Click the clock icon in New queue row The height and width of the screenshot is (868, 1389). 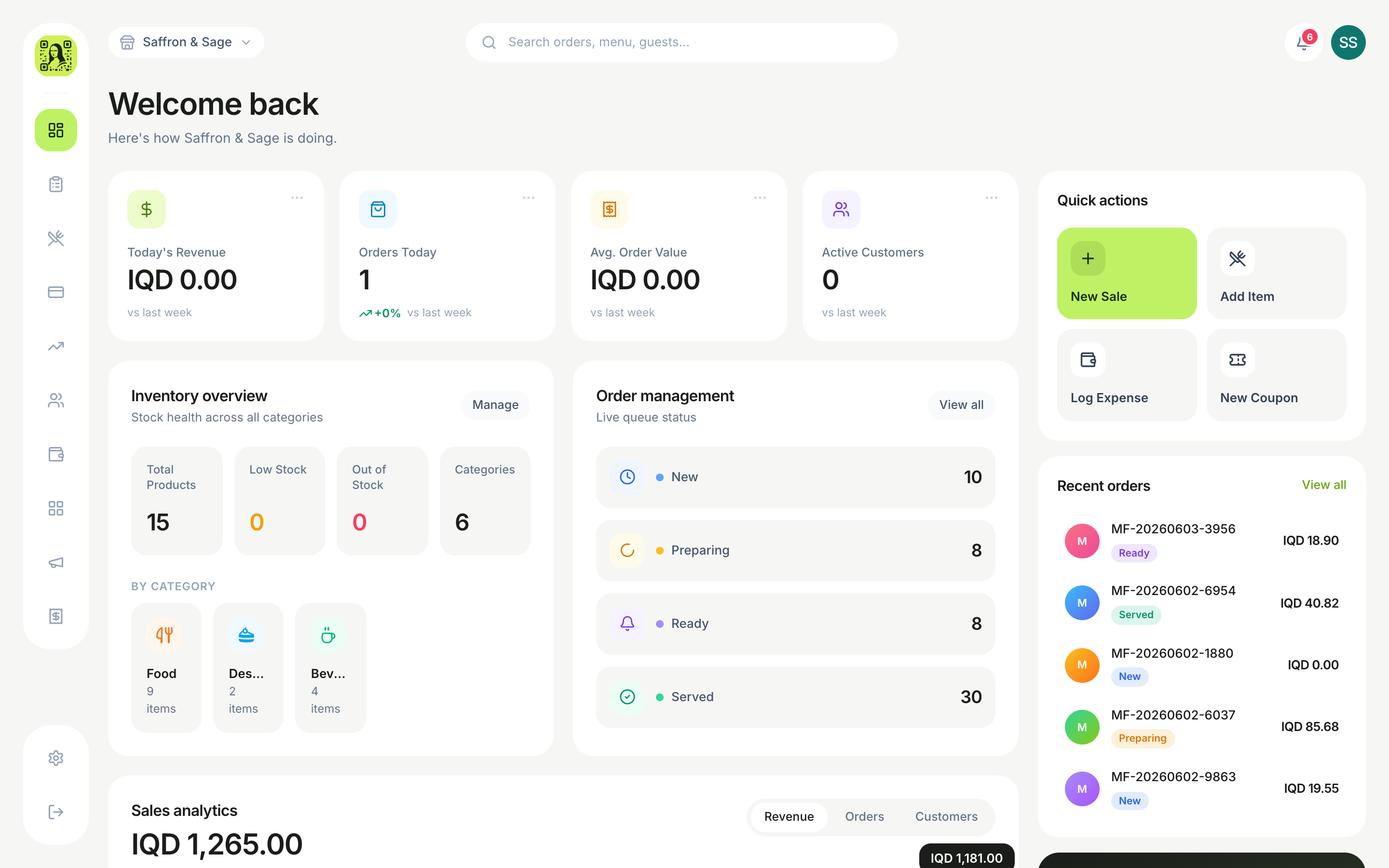(x=627, y=477)
